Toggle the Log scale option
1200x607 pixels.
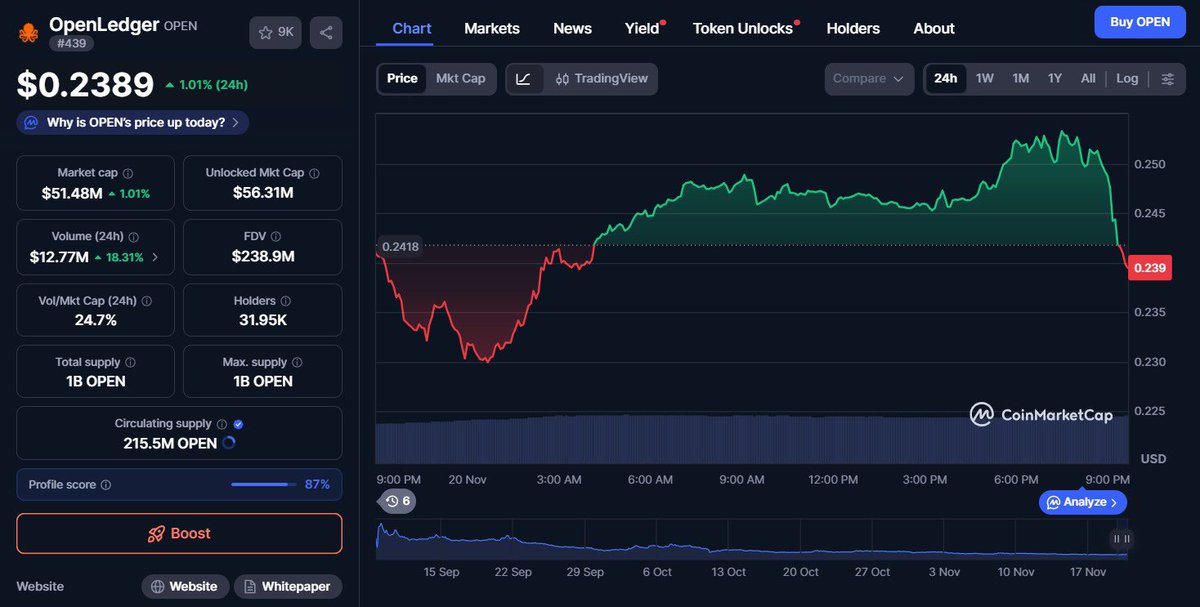1127,79
